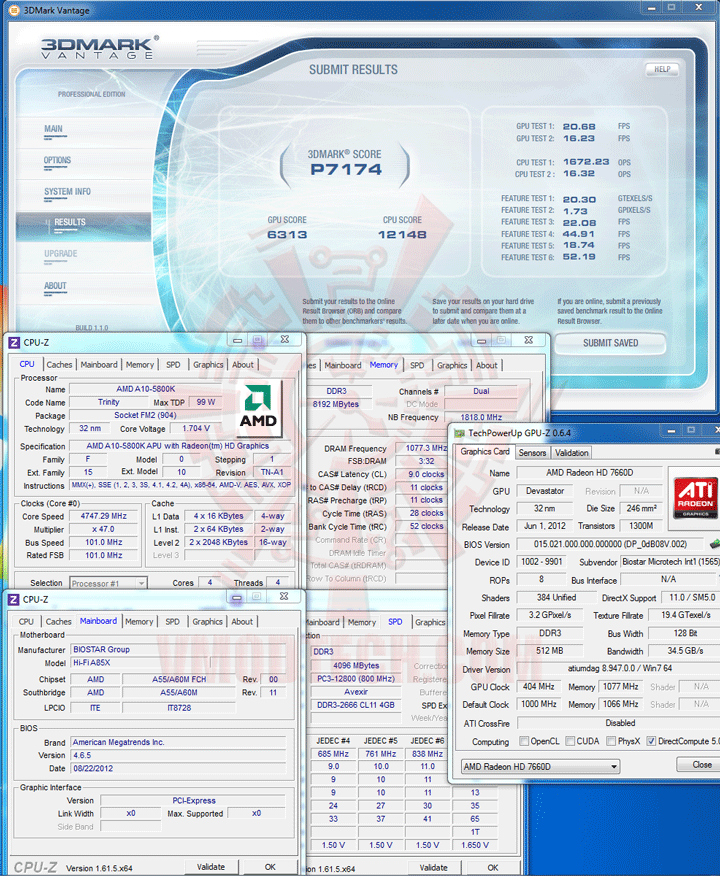Screen dimensions: 720x876
Task: Click OK in the CPU-Z Motherboard window
Action: pos(270,867)
